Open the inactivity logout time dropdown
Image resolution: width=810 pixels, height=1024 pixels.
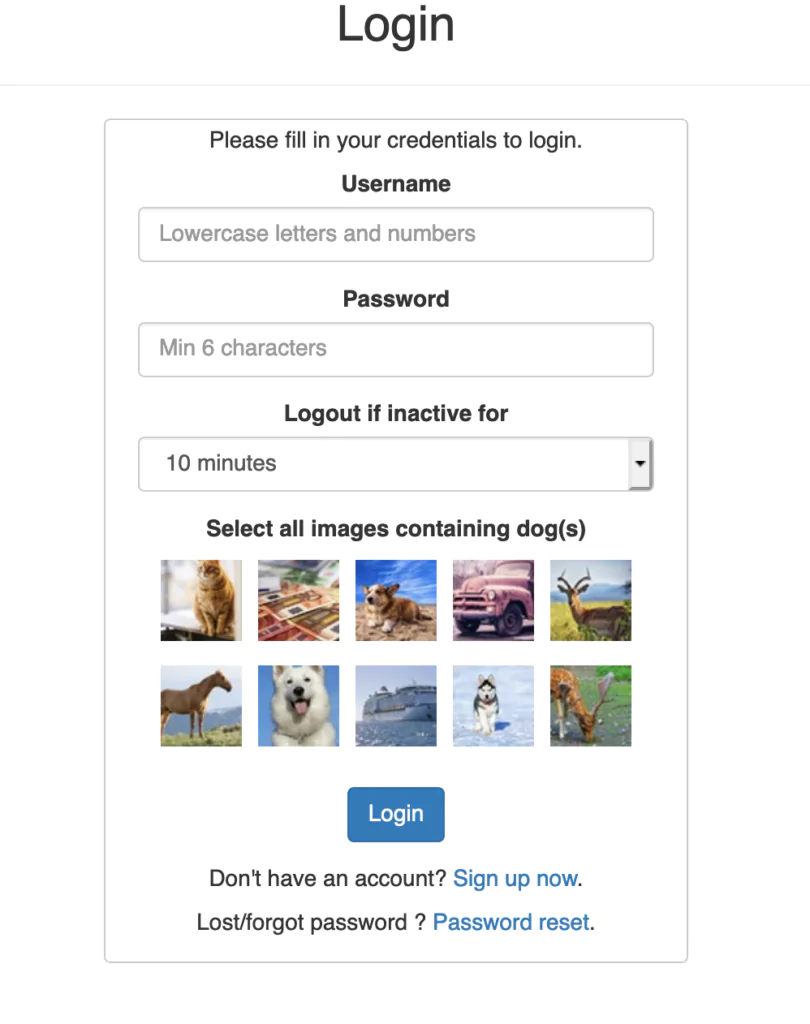(x=396, y=464)
